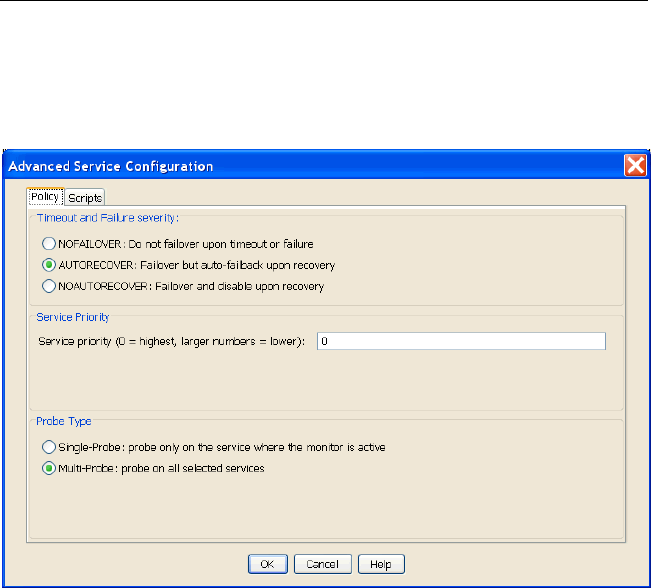
Task: Enable the NOAUTORECOVER radio button
Action: pos(47,286)
